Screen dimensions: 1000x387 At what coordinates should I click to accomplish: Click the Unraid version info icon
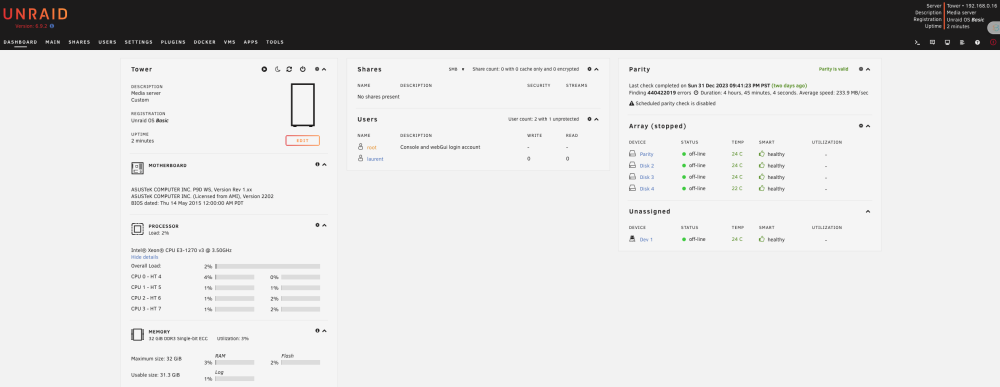pyautogui.click(x=52, y=26)
